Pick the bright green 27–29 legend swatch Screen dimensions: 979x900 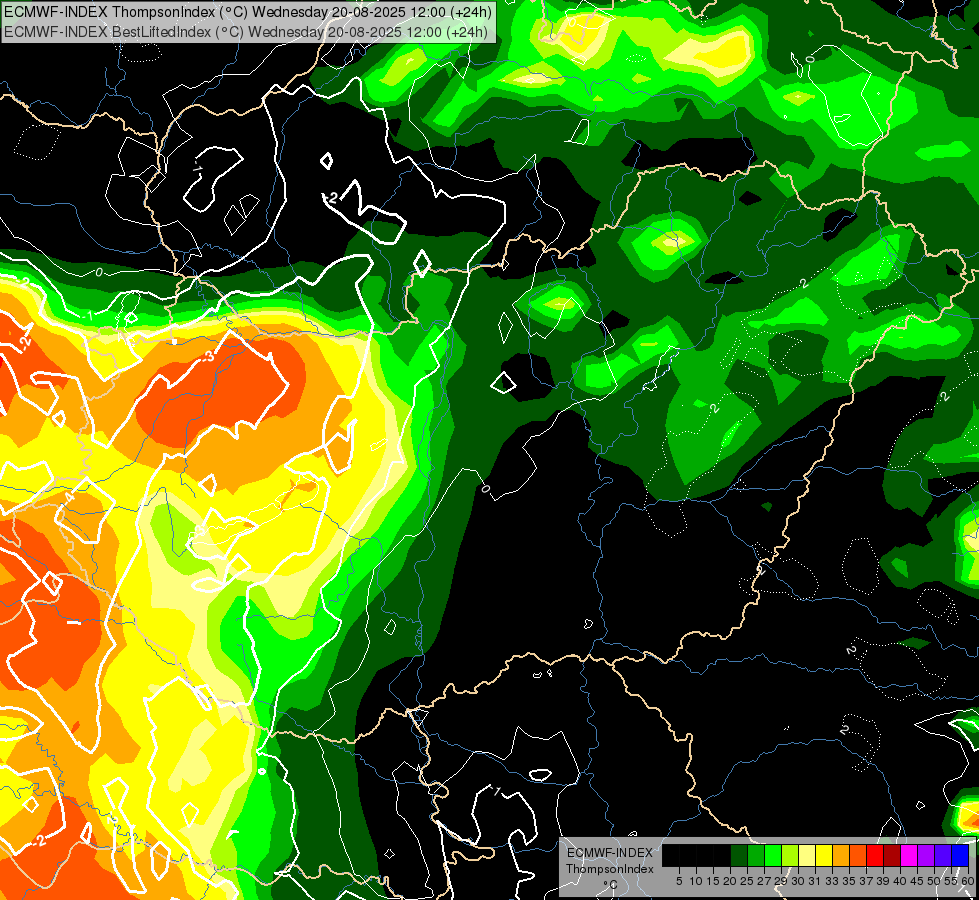coord(773,855)
